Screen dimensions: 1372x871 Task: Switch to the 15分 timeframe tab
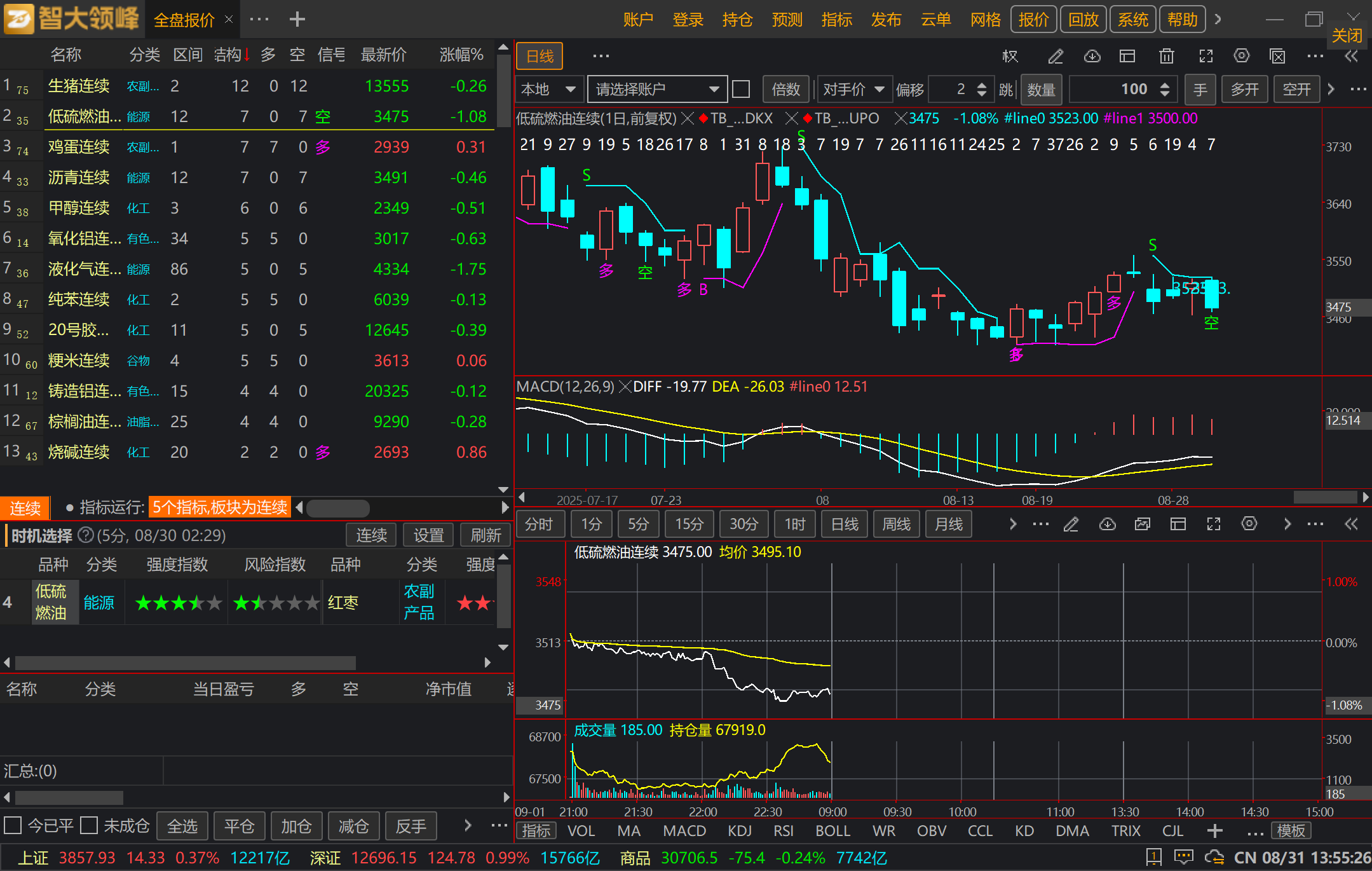tap(689, 524)
